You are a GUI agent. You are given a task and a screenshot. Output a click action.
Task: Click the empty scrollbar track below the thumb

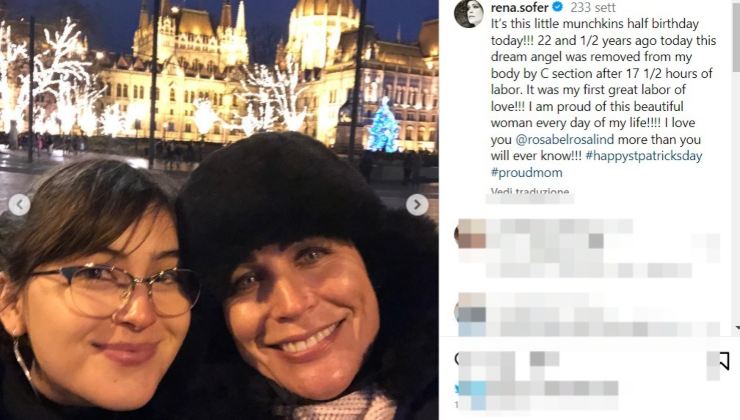coord(737,198)
